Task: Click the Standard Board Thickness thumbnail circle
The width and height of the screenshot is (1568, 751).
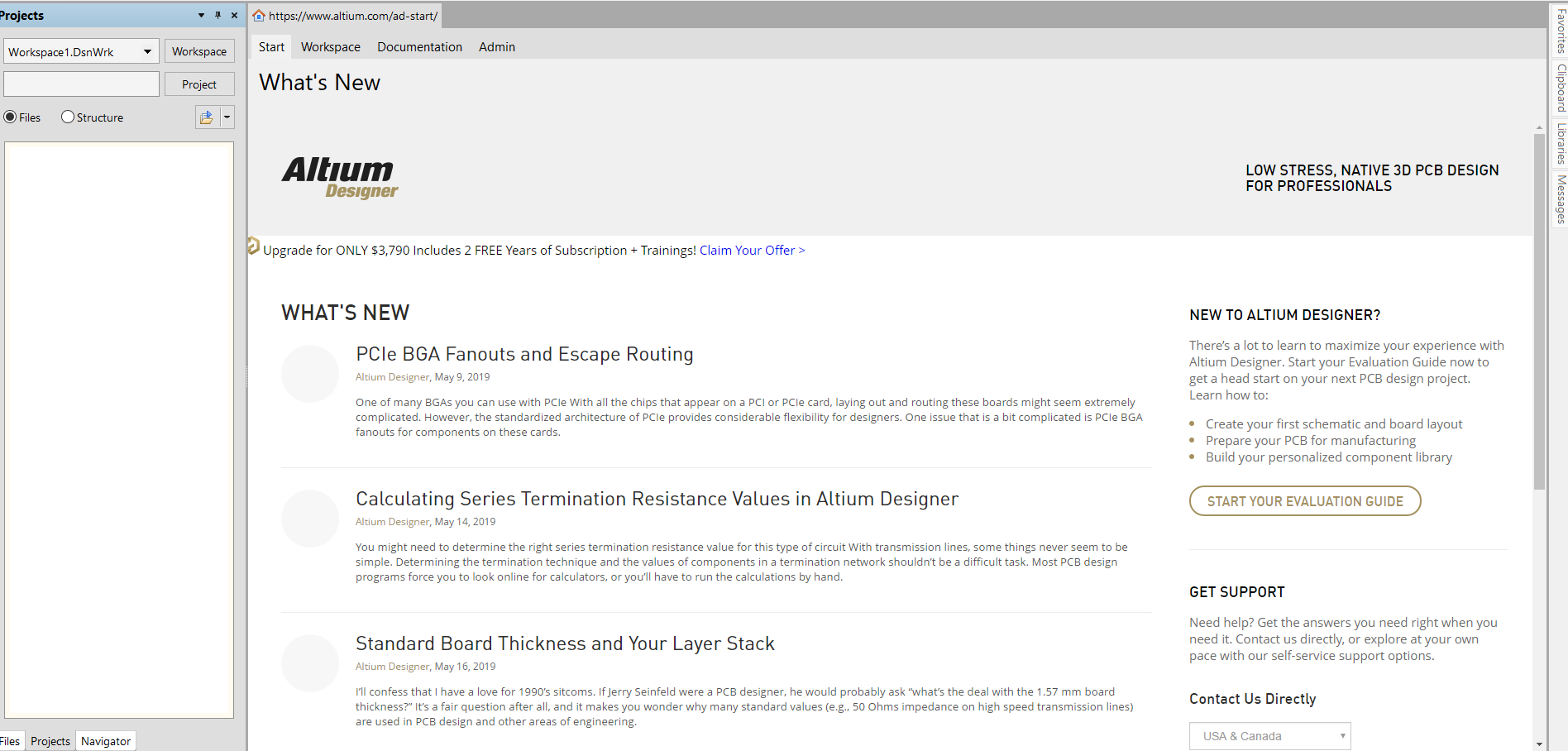Action: 310,663
